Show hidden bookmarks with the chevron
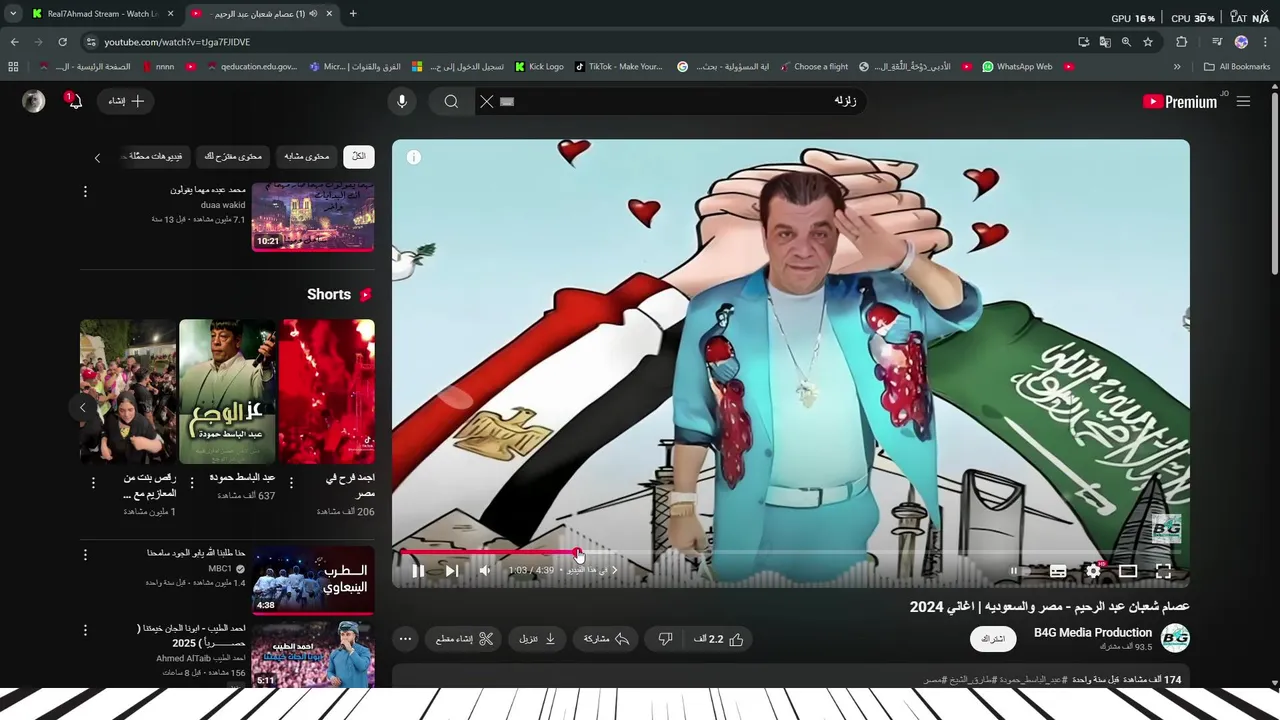The width and height of the screenshot is (1280, 720). 1177,67
